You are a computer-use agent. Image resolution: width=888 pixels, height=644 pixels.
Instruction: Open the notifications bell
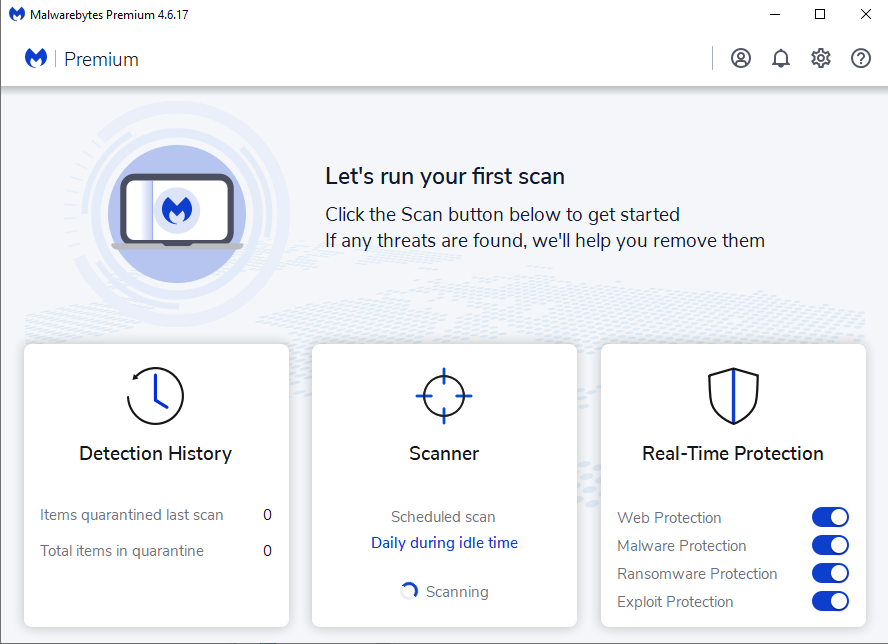click(x=780, y=58)
